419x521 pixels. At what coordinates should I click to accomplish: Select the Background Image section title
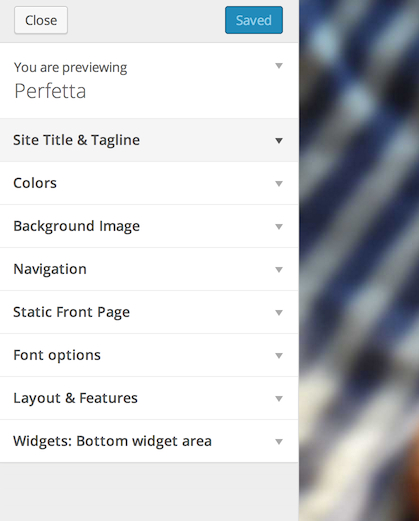pyautogui.click(x=76, y=226)
